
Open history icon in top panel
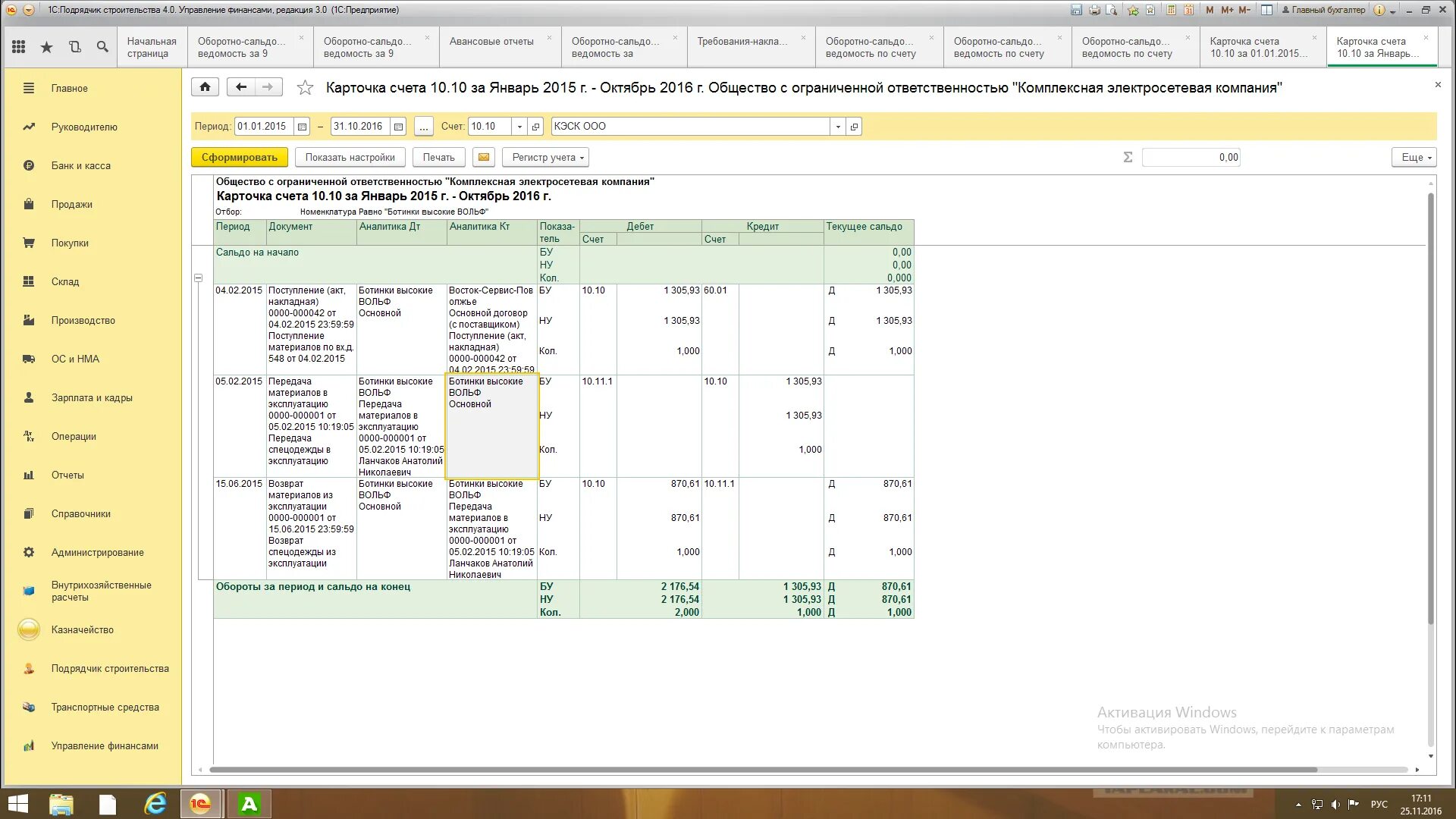pyautogui.click(x=74, y=47)
